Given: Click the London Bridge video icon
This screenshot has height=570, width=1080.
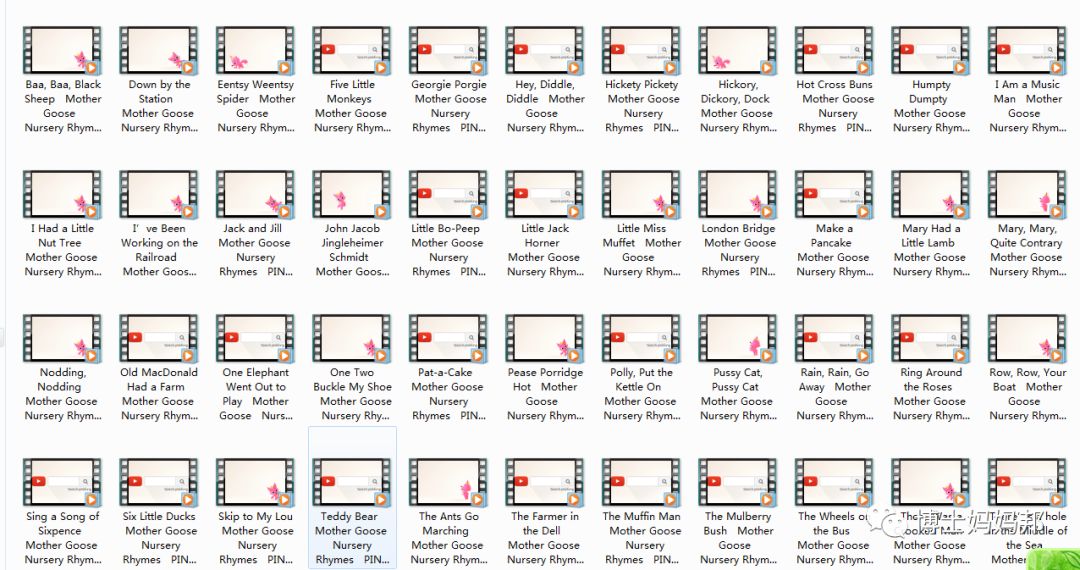Looking at the screenshot, I should pyautogui.click(x=737, y=194).
